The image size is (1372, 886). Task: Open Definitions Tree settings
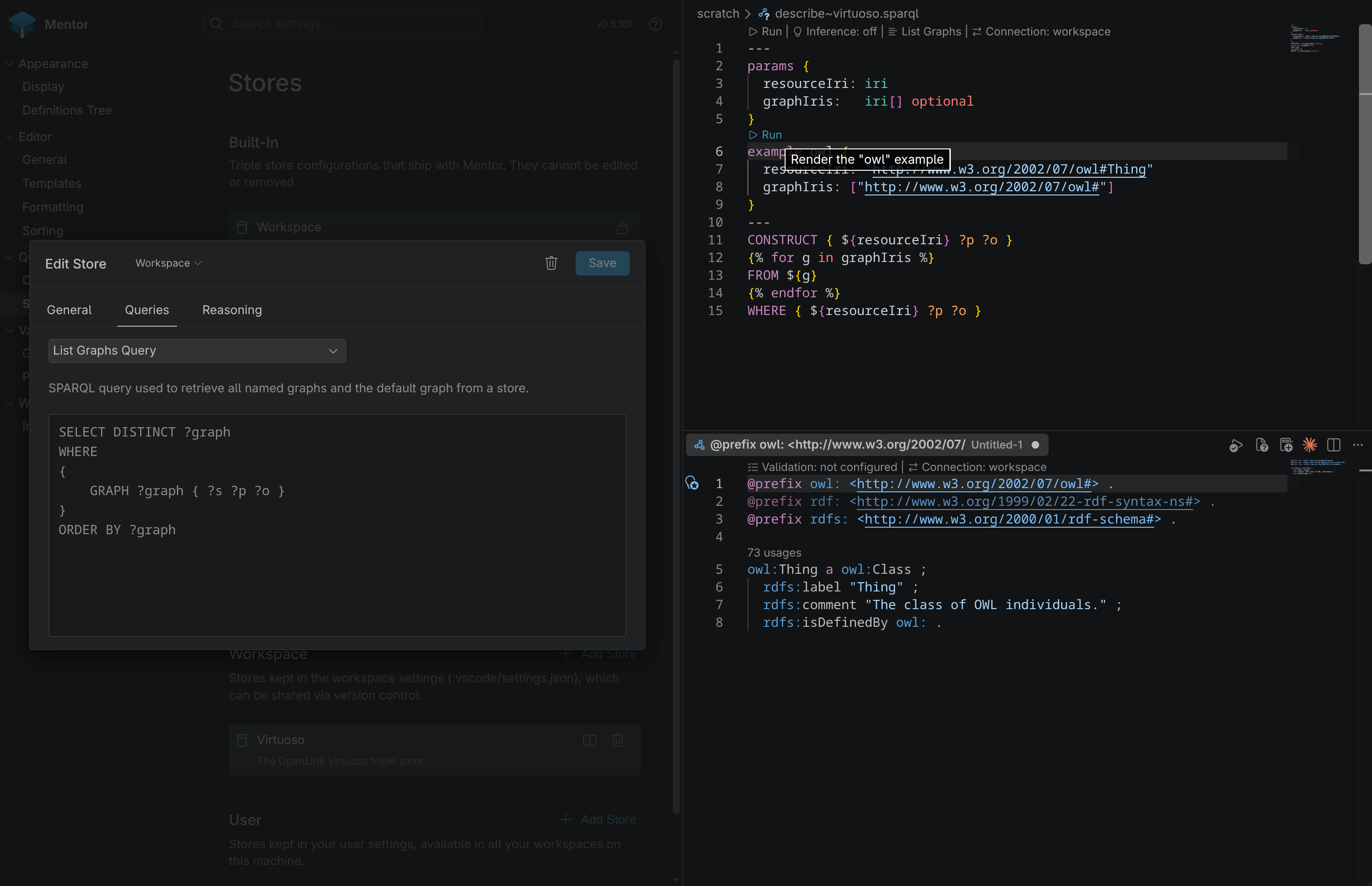[x=67, y=110]
